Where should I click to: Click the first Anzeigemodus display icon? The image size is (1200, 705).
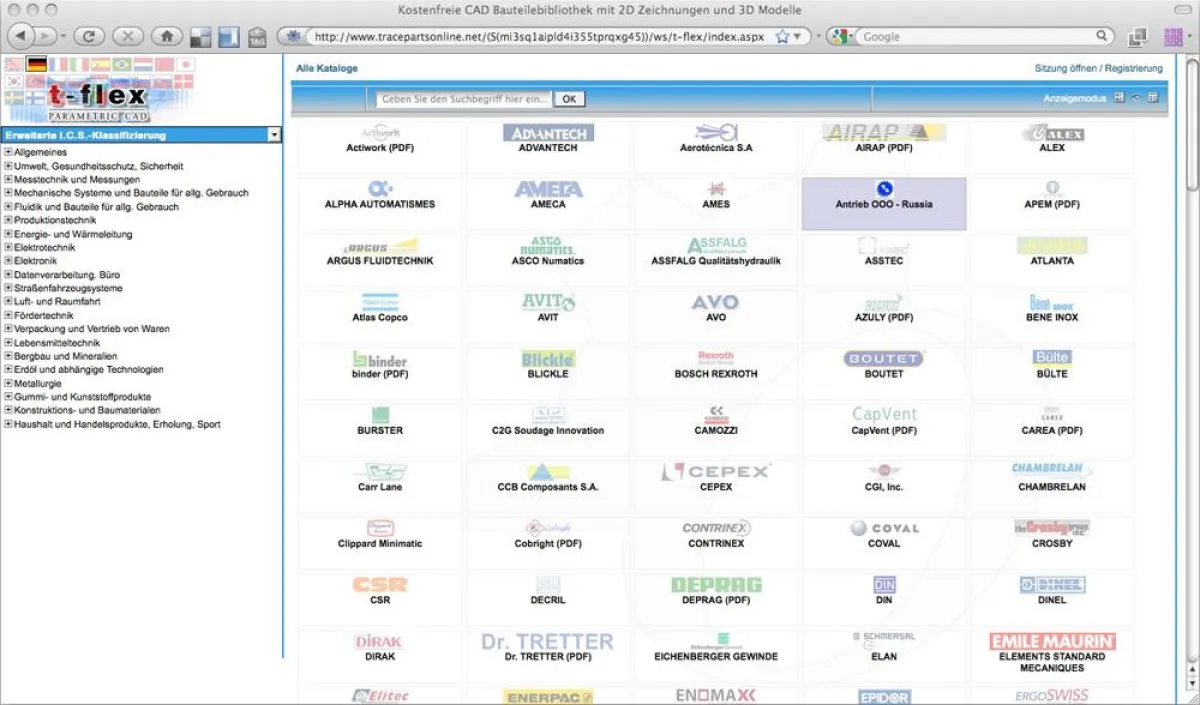pos(1119,98)
